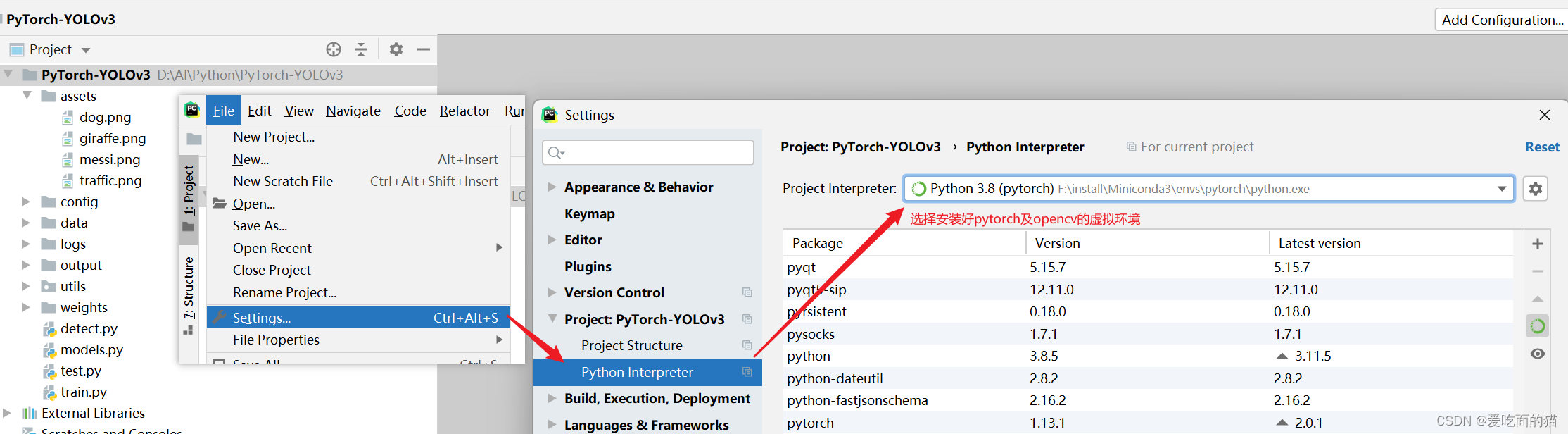The image size is (1568, 434).
Task: Click Add Configuration button
Action: [1502, 20]
